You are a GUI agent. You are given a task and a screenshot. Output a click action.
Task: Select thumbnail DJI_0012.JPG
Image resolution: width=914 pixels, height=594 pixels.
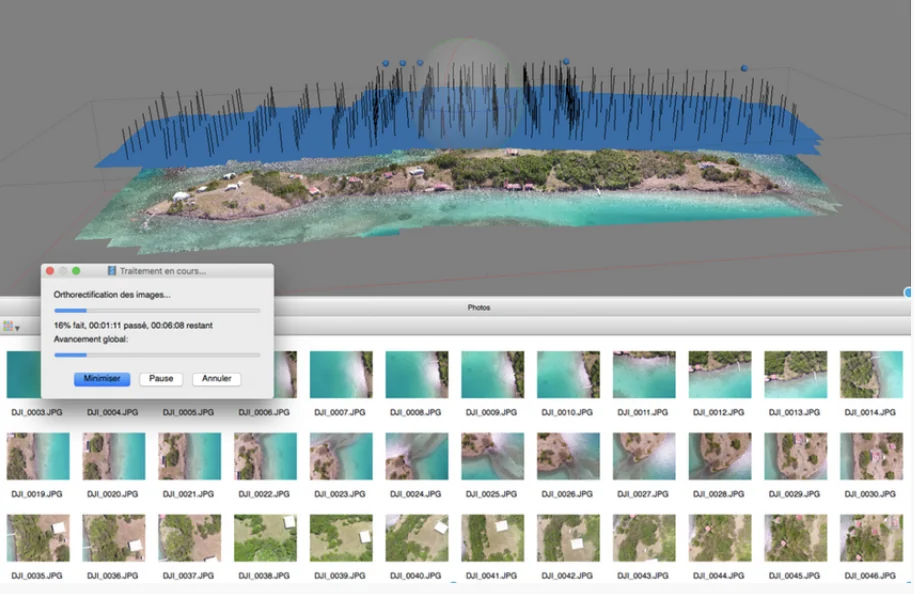point(720,374)
